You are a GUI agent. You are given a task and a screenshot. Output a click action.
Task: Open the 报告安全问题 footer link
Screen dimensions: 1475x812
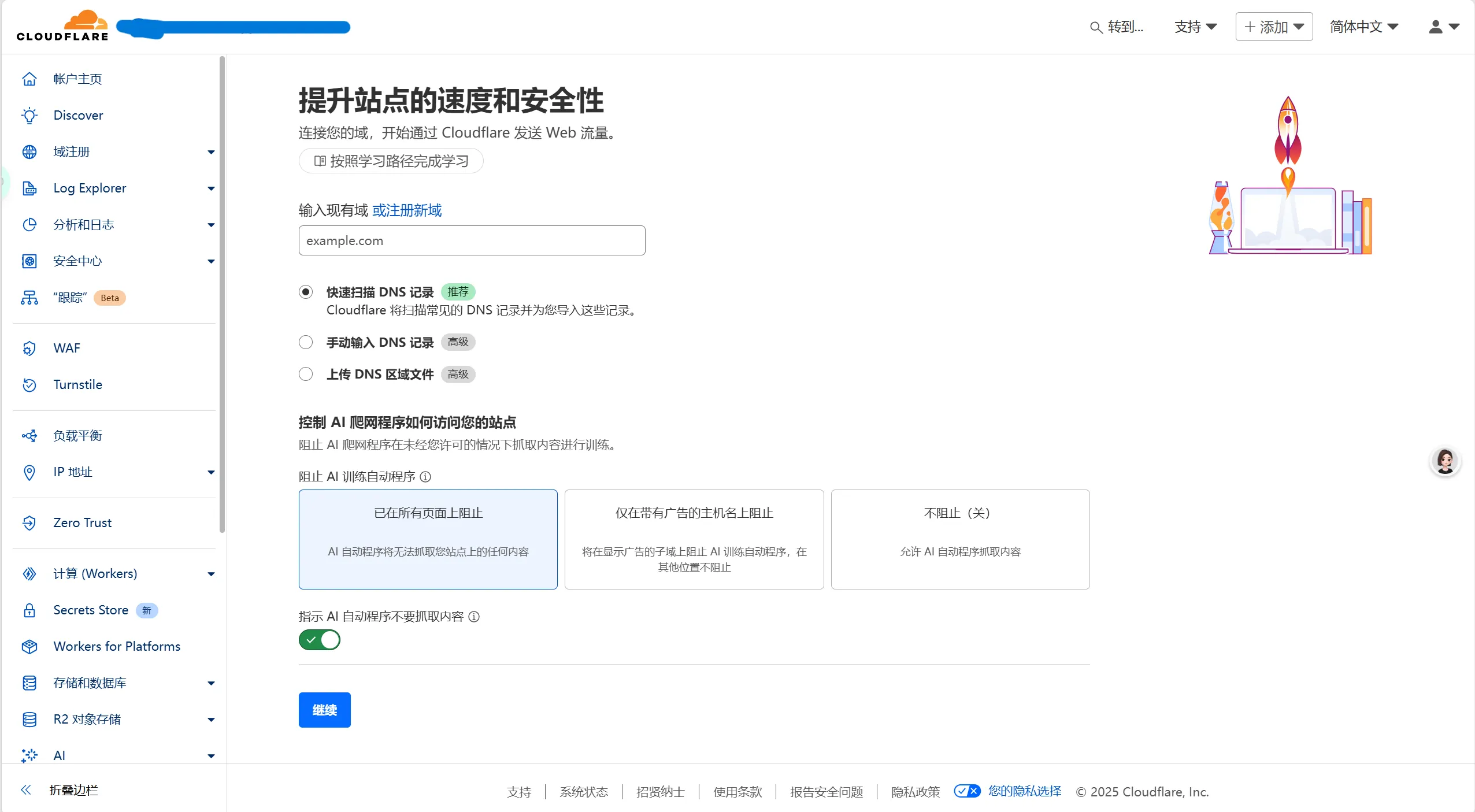pos(827,792)
